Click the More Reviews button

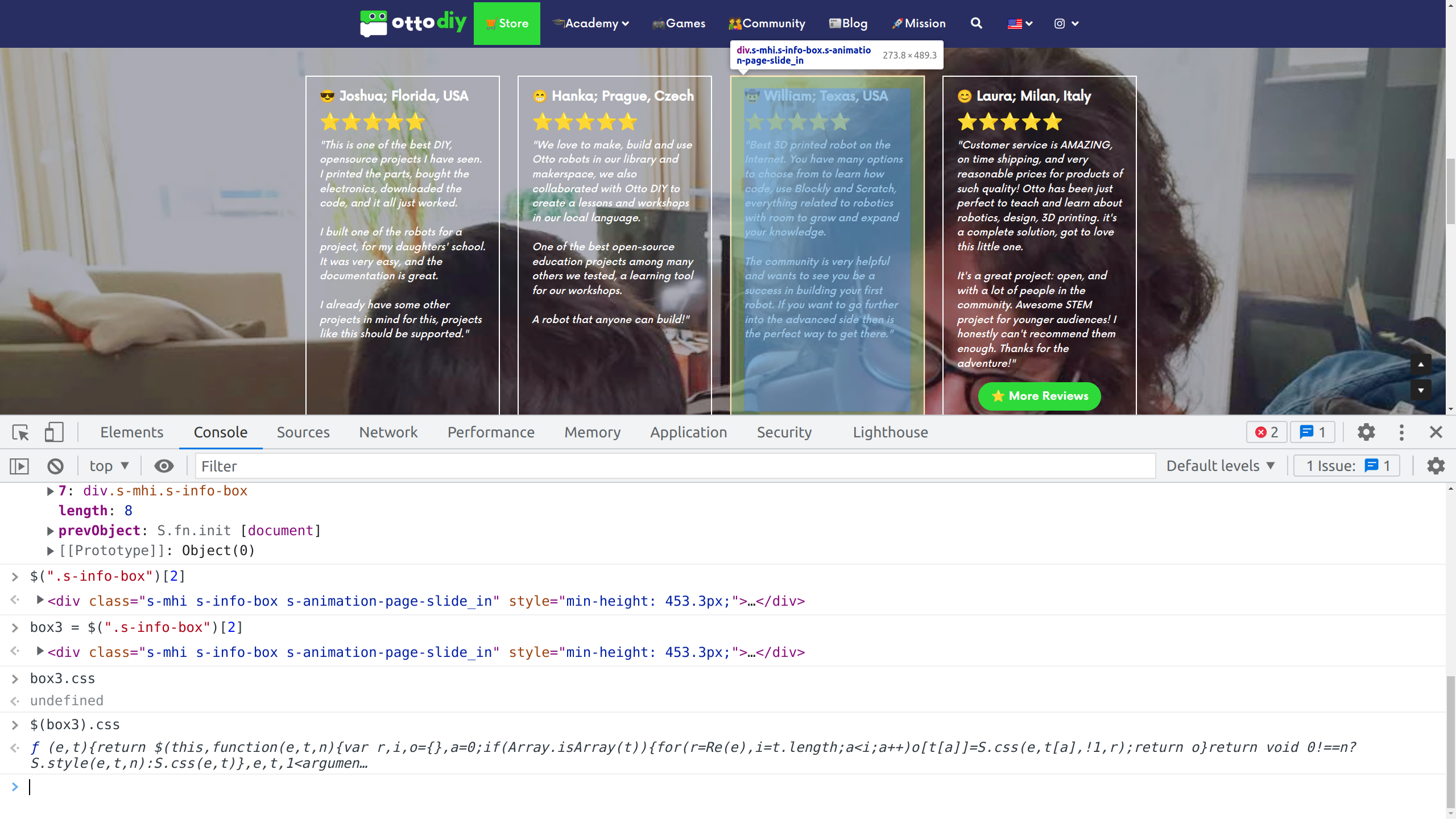tap(1039, 396)
